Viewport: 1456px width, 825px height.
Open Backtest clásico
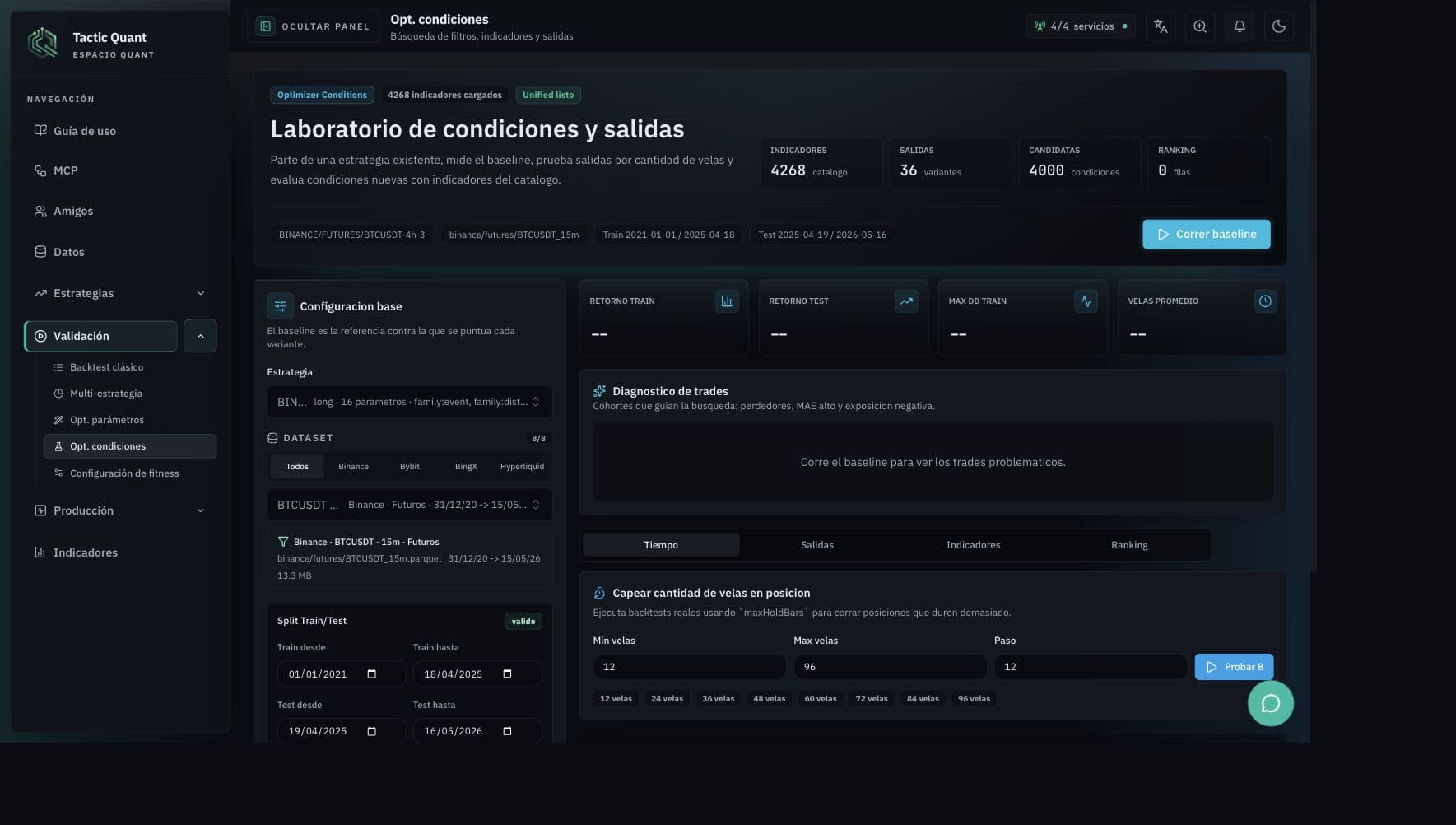130,367
